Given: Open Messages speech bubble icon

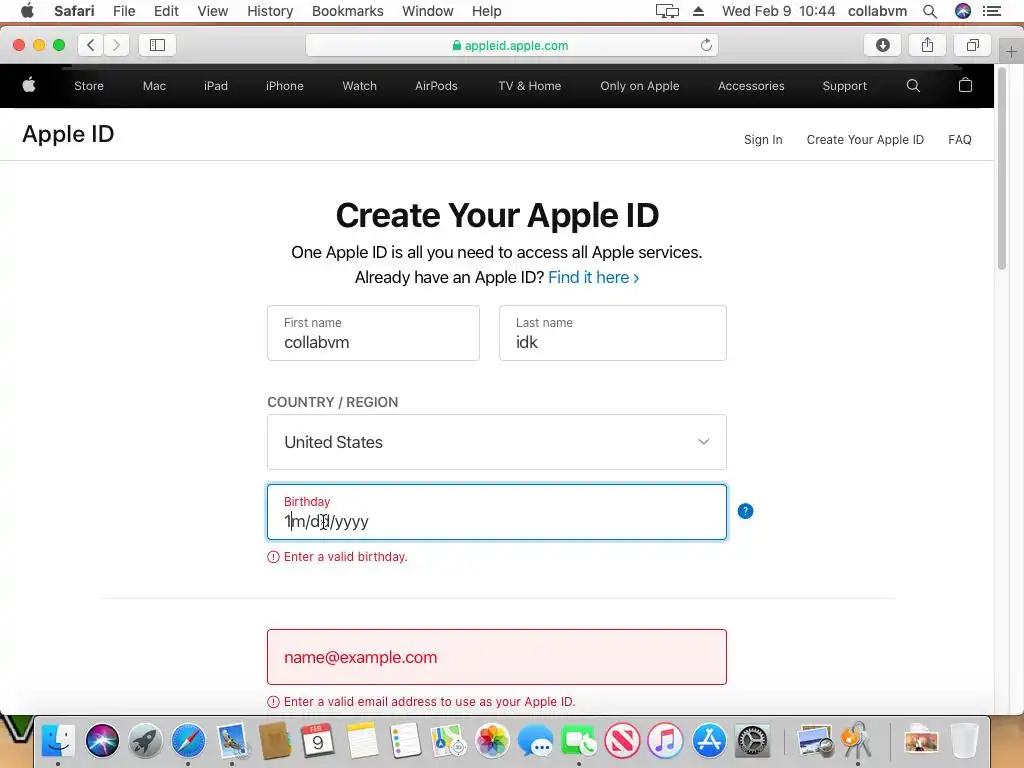Looking at the screenshot, I should coord(536,741).
